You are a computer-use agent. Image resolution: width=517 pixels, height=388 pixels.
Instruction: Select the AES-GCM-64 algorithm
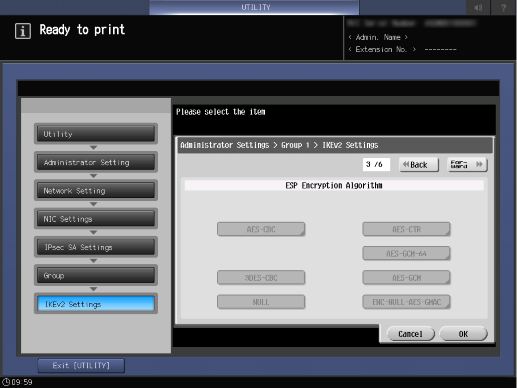406,254
